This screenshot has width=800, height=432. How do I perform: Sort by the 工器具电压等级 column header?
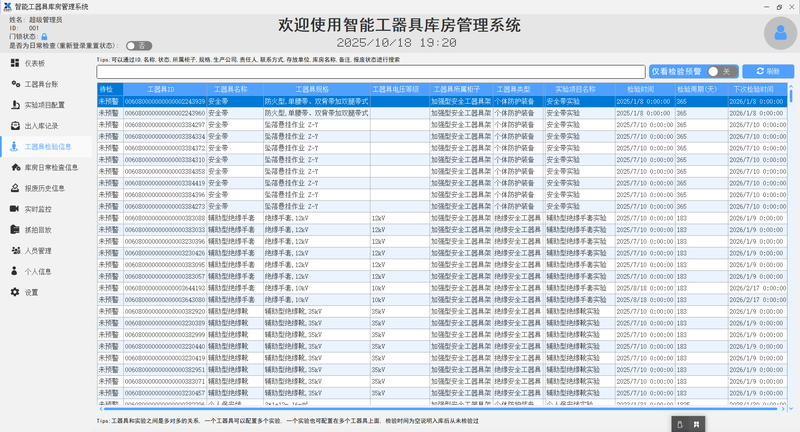click(x=400, y=89)
